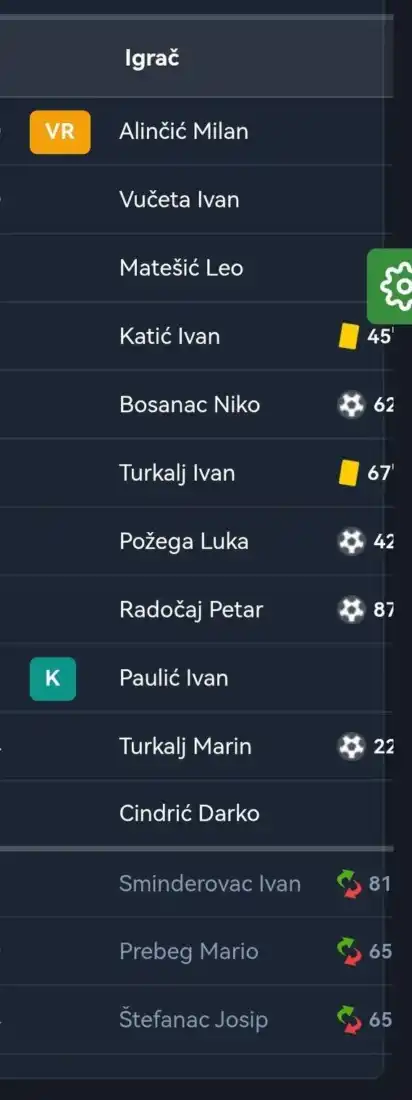This screenshot has height=1100, width=412.
Task: Click the substitution arrows icon for Štefanac Josip
Action: (350, 1019)
